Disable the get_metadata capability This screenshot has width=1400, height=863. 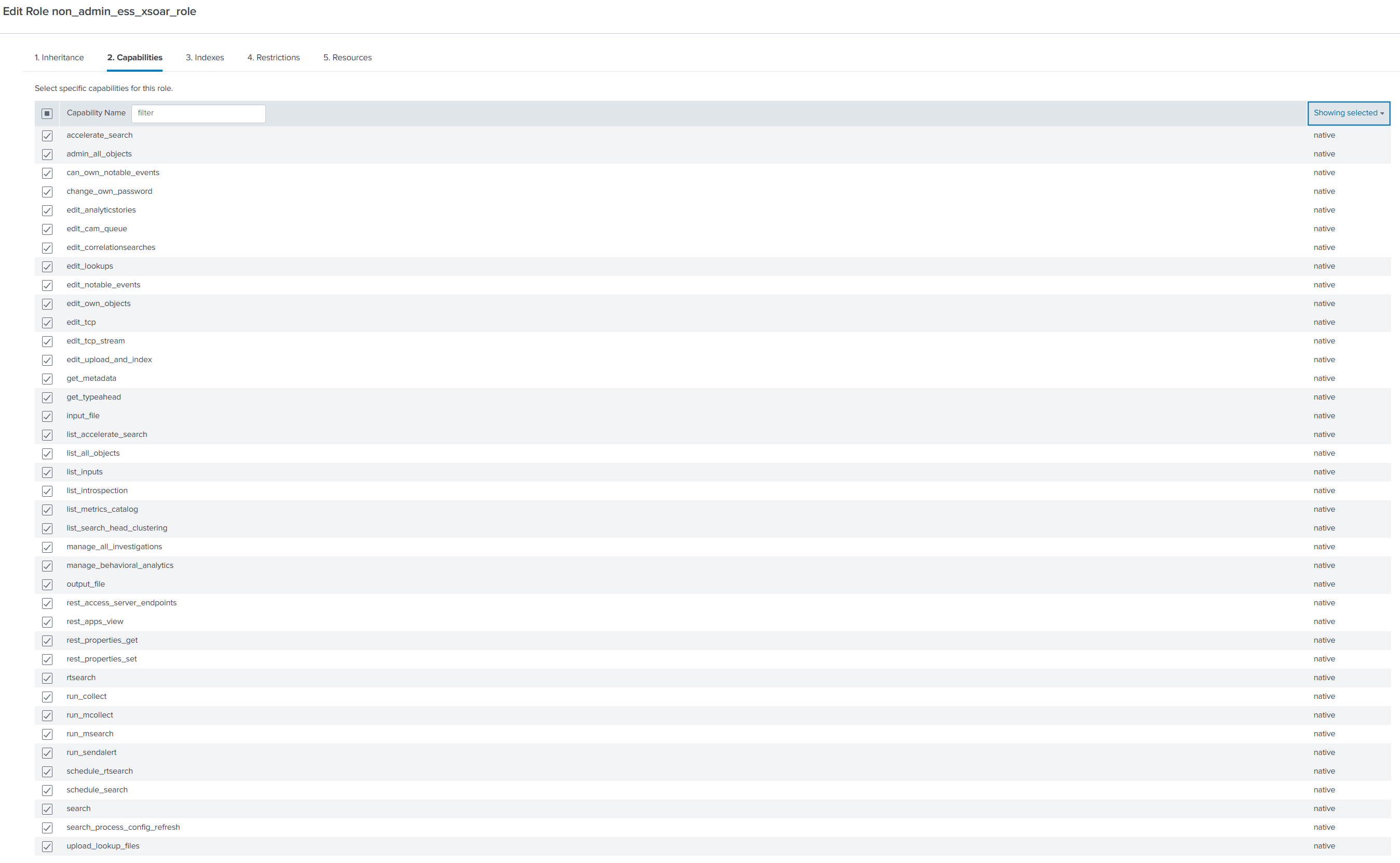pos(47,379)
